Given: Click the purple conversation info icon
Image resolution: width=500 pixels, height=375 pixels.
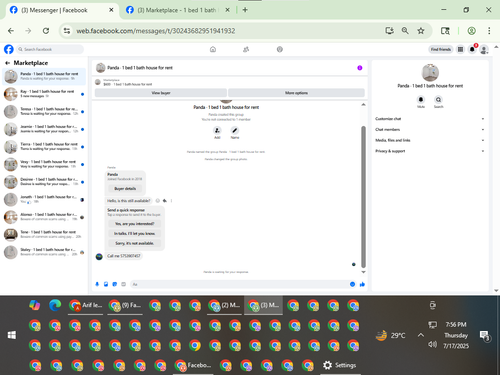Looking at the screenshot, I should pyautogui.click(x=360, y=68).
